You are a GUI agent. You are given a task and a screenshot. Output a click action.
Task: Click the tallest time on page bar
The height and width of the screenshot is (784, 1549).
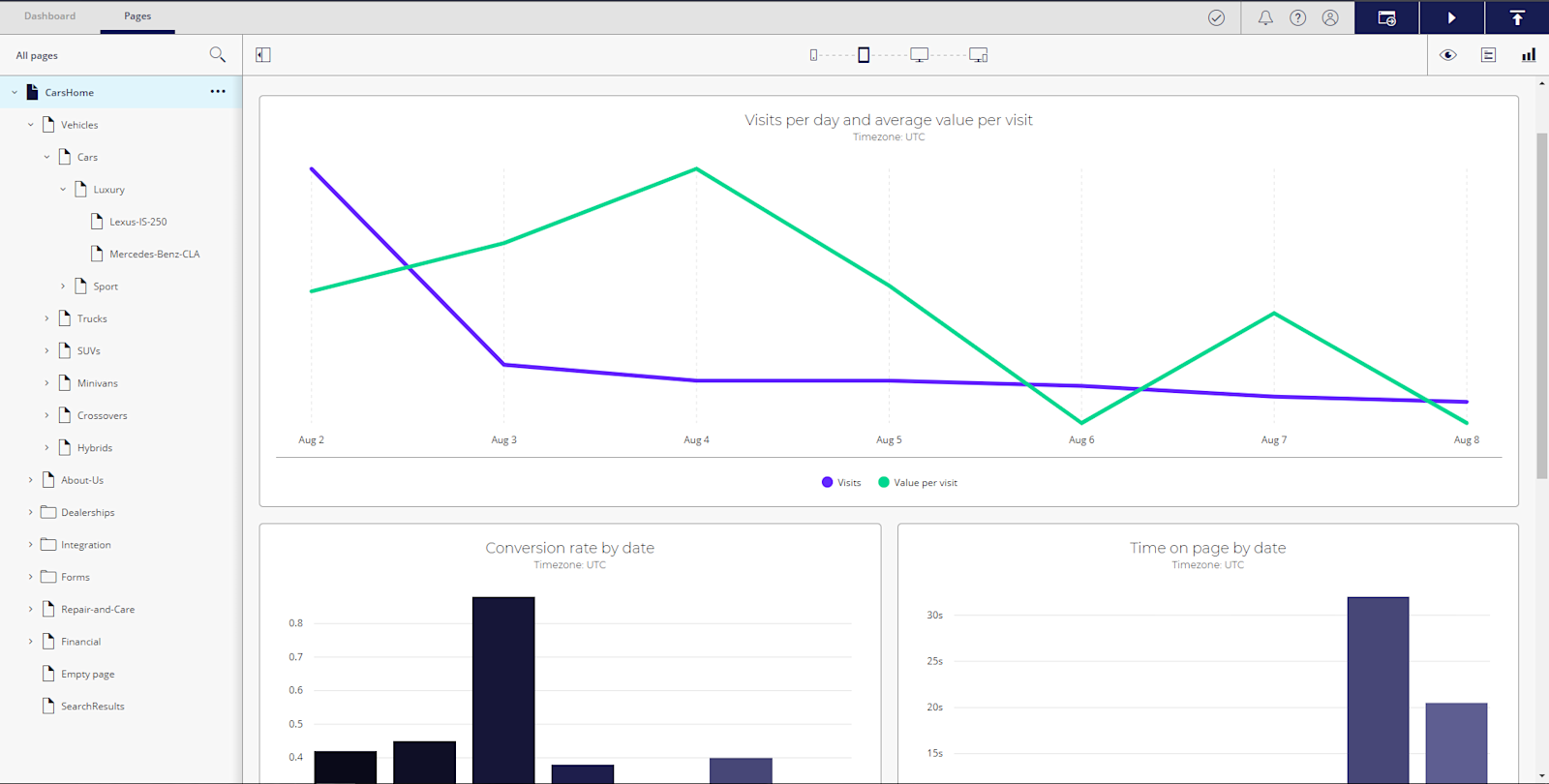pyautogui.click(x=1378, y=690)
